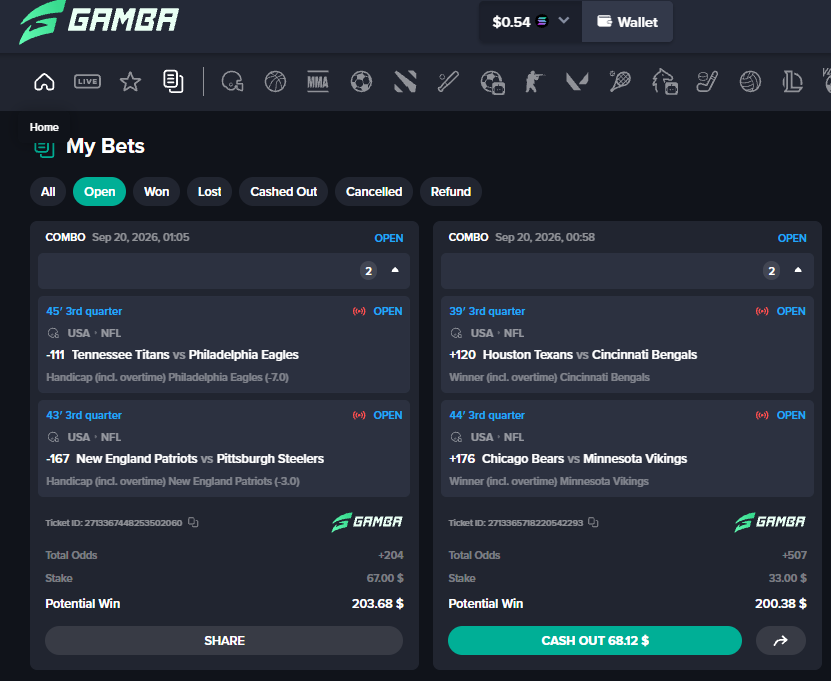
Task: Copy Ticket ID ending 502060
Action: (193, 523)
